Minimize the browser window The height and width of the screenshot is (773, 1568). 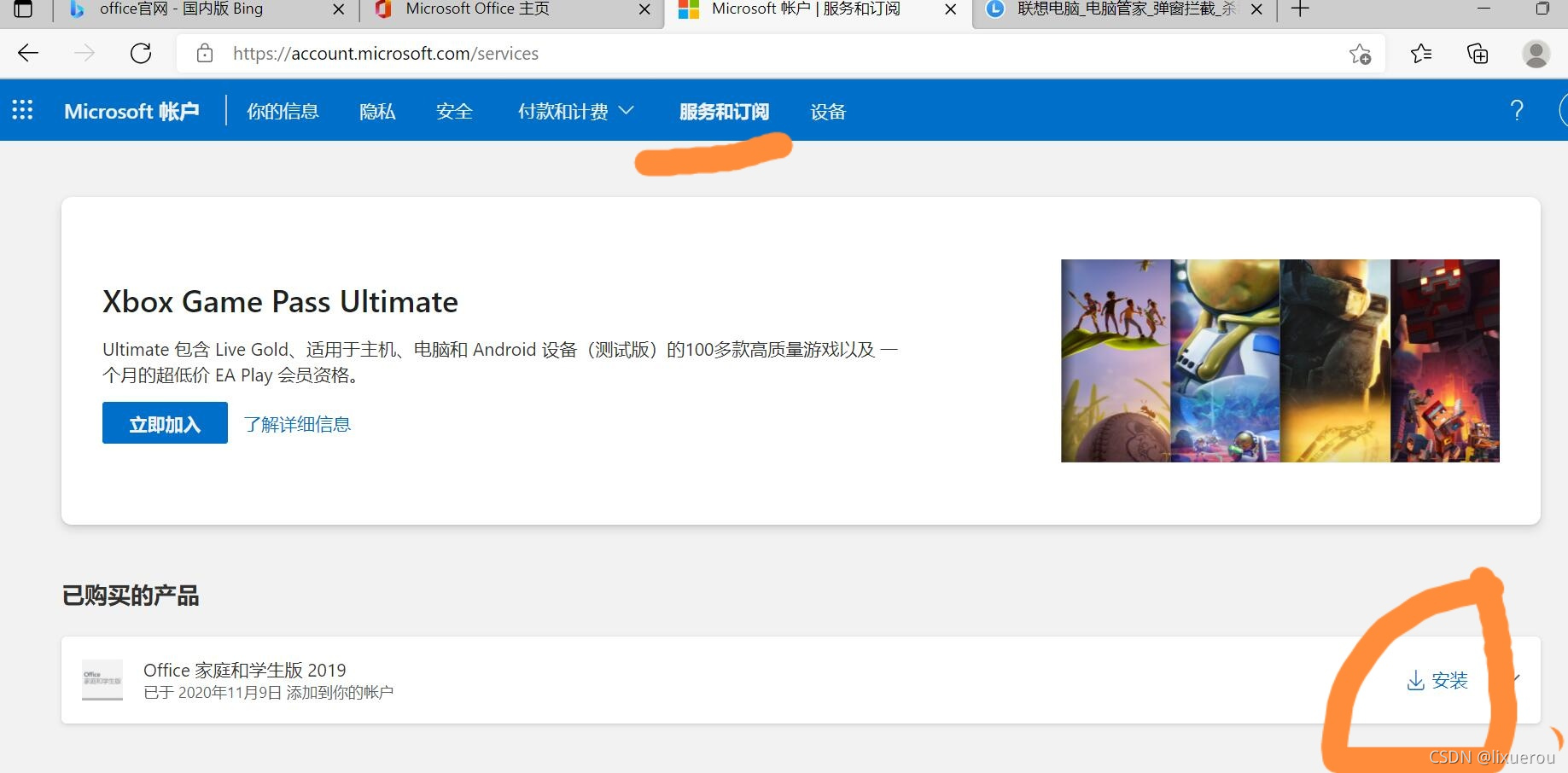click(1483, 9)
